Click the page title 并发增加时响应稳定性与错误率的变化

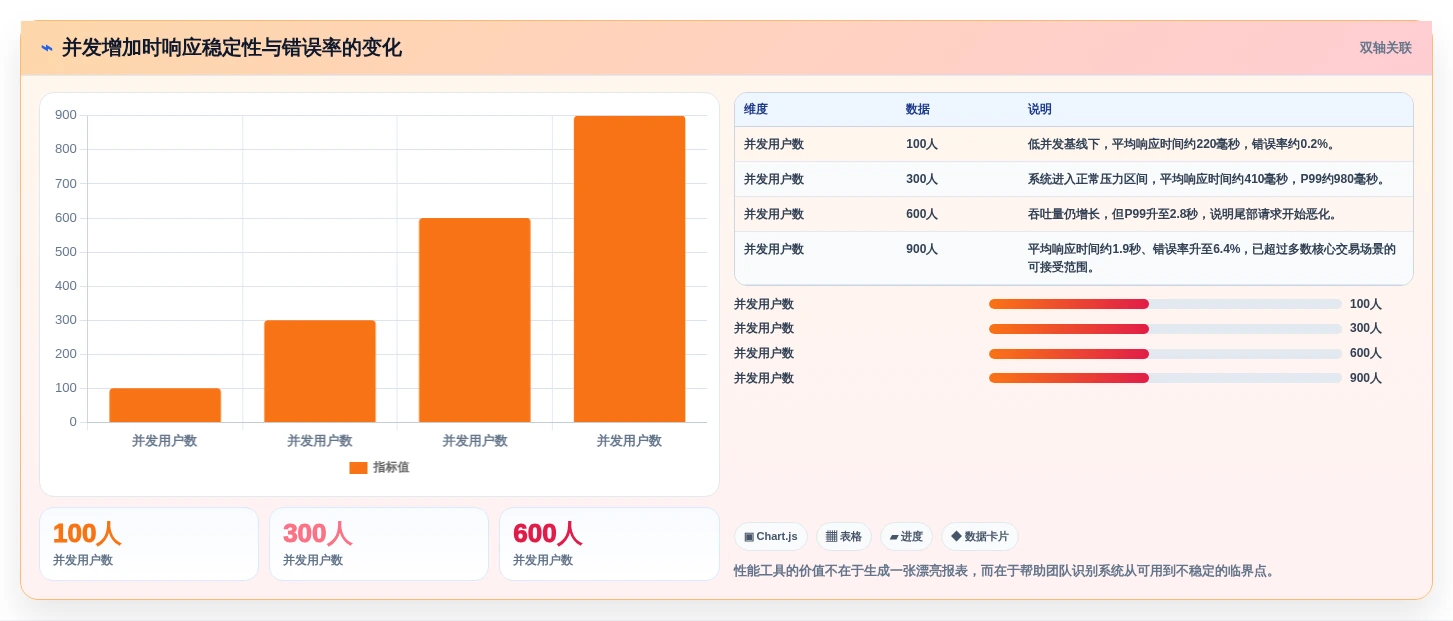point(232,48)
